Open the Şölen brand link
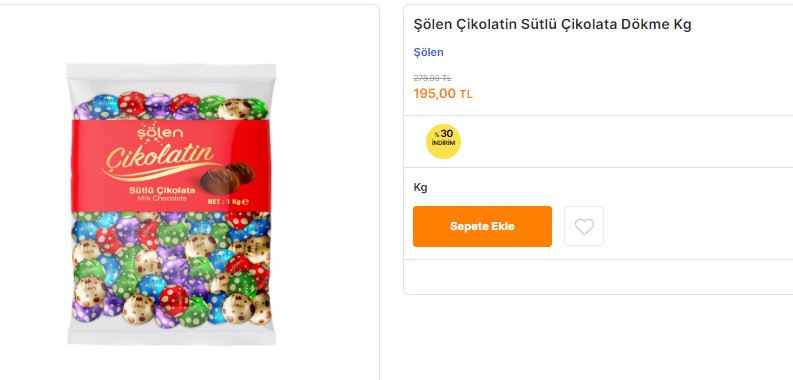 (428, 52)
